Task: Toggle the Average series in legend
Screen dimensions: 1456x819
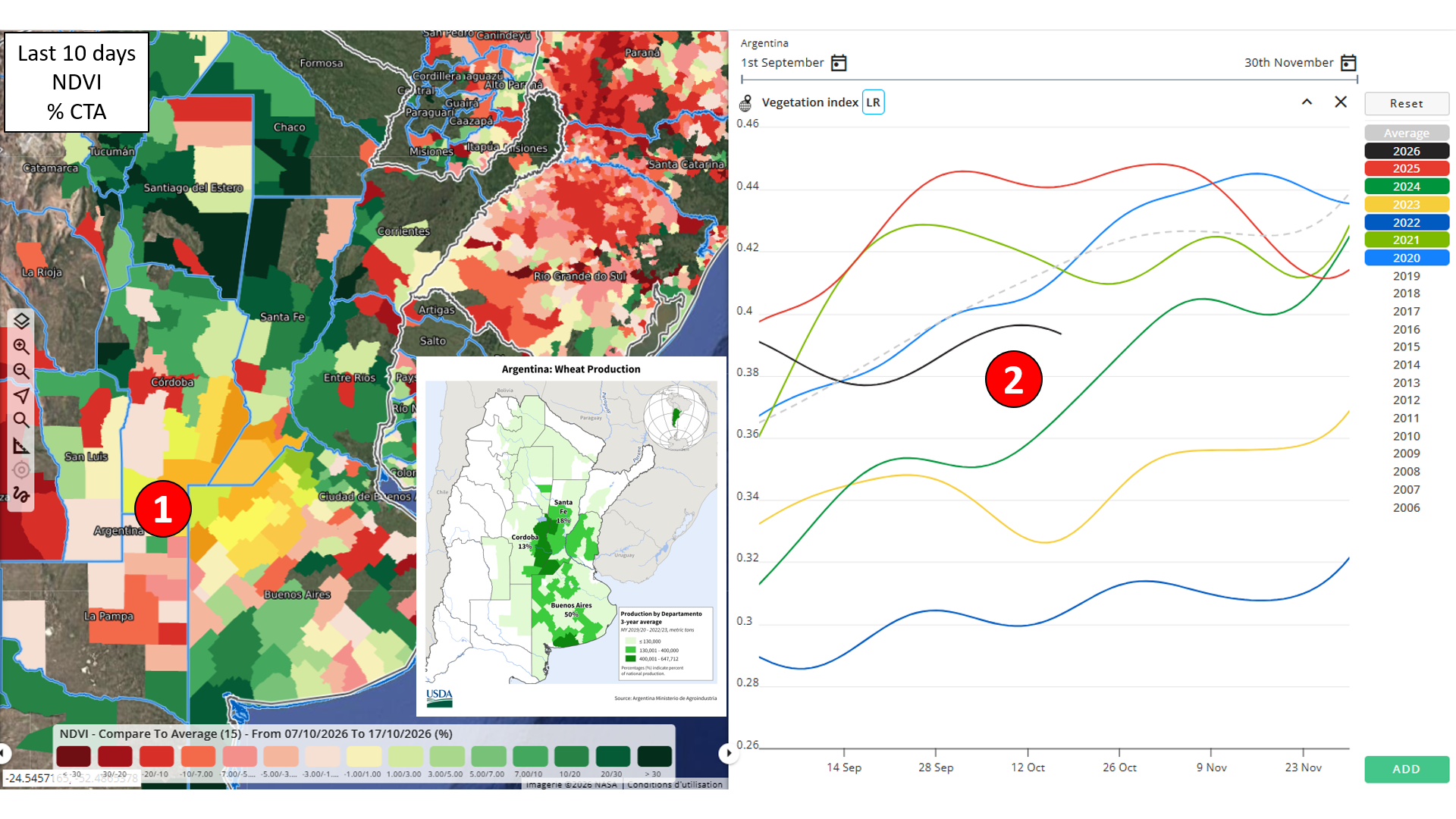Action: [1407, 133]
